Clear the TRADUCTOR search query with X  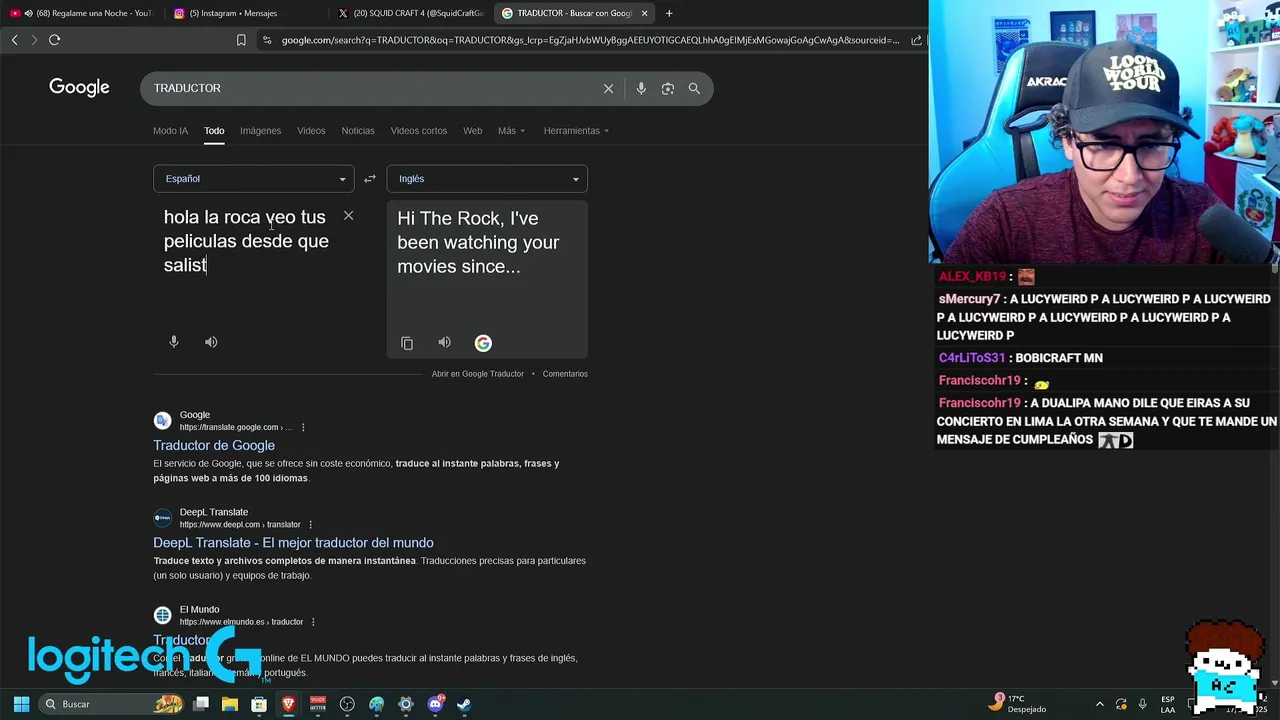[x=608, y=88]
